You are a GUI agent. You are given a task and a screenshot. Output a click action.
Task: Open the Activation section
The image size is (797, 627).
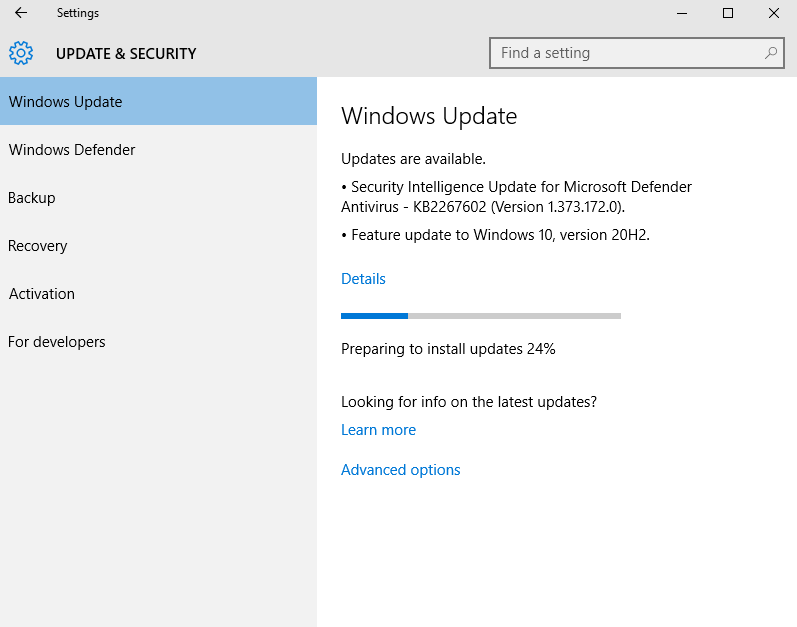pos(158,293)
